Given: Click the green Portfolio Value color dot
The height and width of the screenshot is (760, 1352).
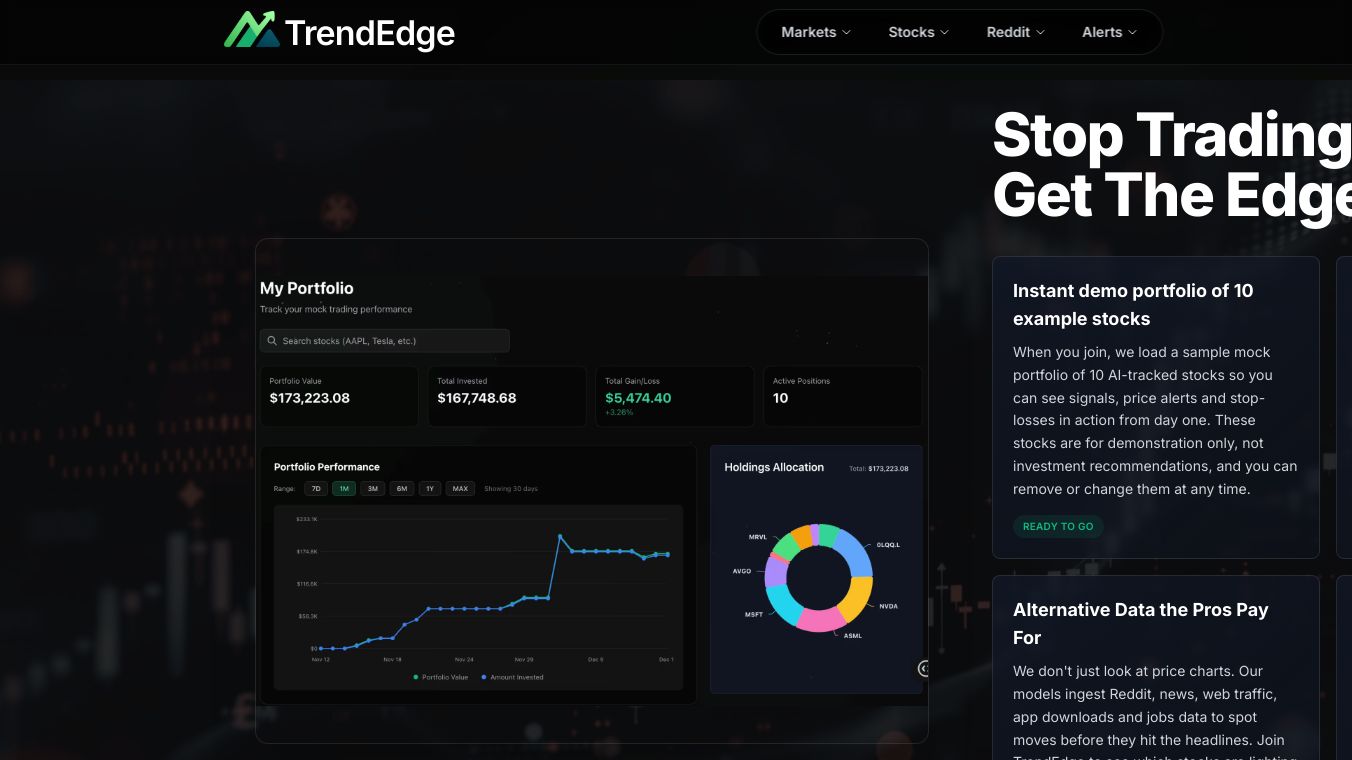Looking at the screenshot, I should [416, 677].
